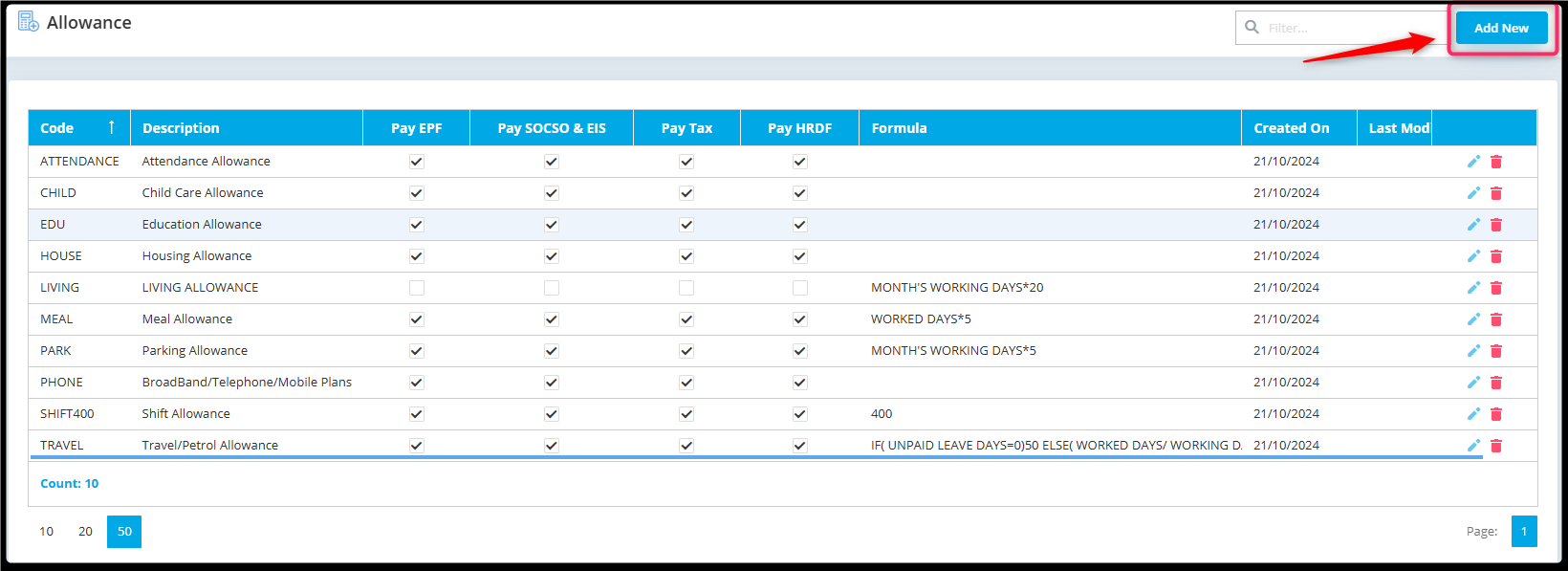Click the horizontal scrollbar under the table
Image resolution: width=1568 pixels, height=571 pixels.
[755, 458]
